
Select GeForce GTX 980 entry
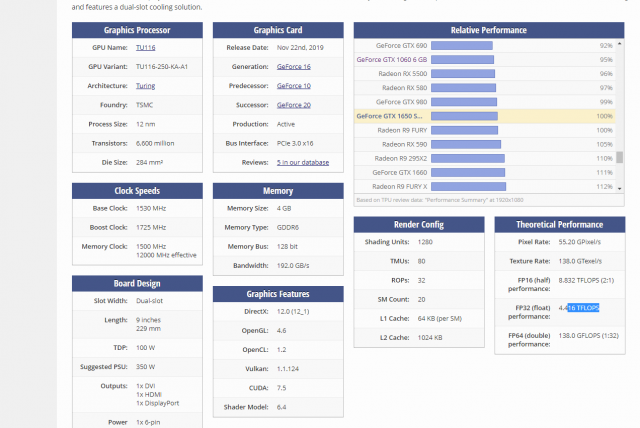point(401,102)
